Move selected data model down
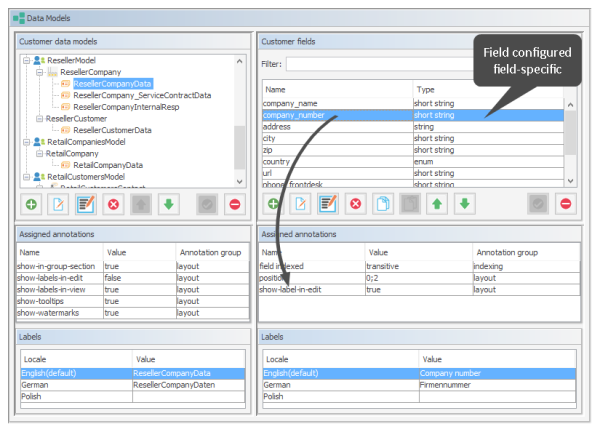This screenshot has height=432, width=600. 169,204
